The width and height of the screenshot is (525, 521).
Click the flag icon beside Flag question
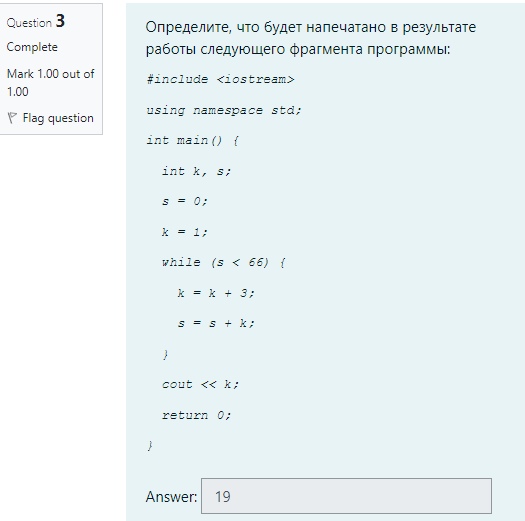tap(12, 118)
